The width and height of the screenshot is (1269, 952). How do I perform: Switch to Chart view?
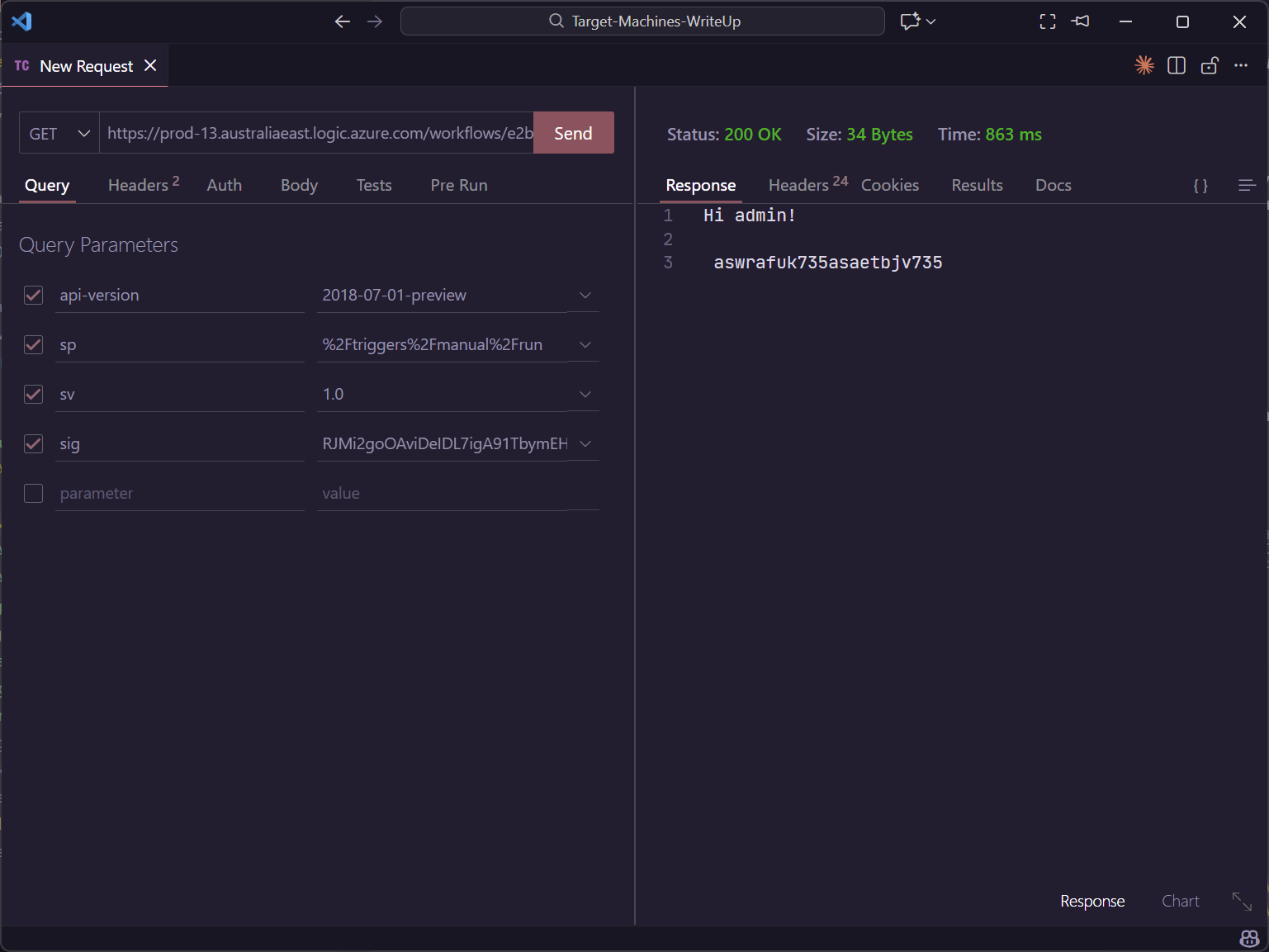[x=1180, y=902]
